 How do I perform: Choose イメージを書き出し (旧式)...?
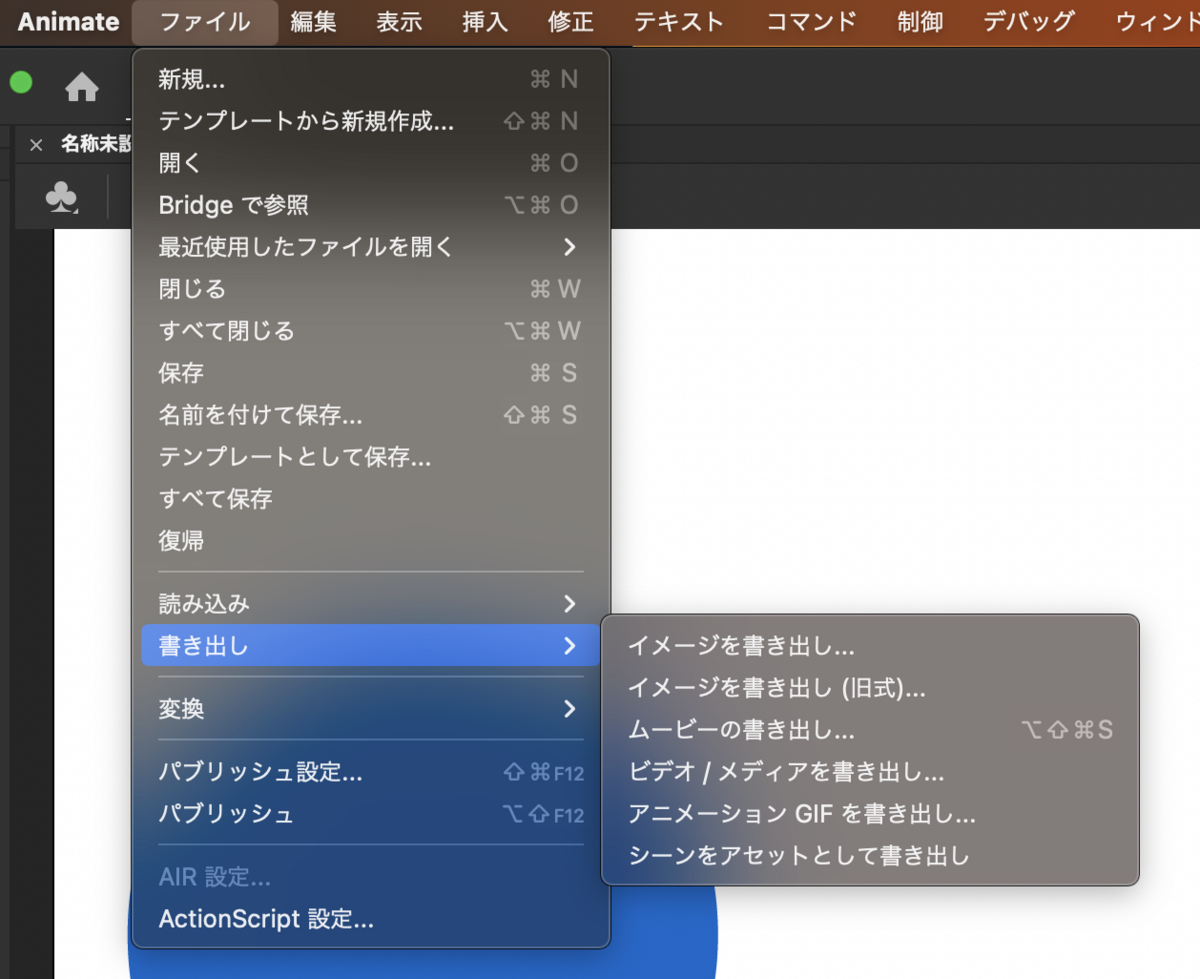(x=870, y=688)
